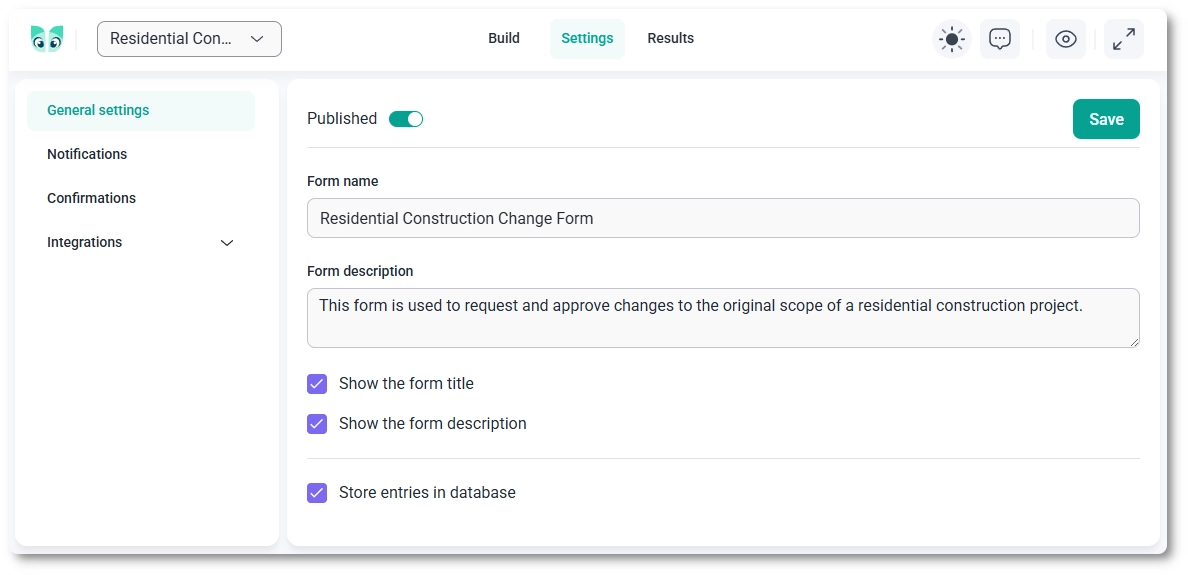
Task: Uncheck Show the form title
Action: pyautogui.click(x=317, y=383)
